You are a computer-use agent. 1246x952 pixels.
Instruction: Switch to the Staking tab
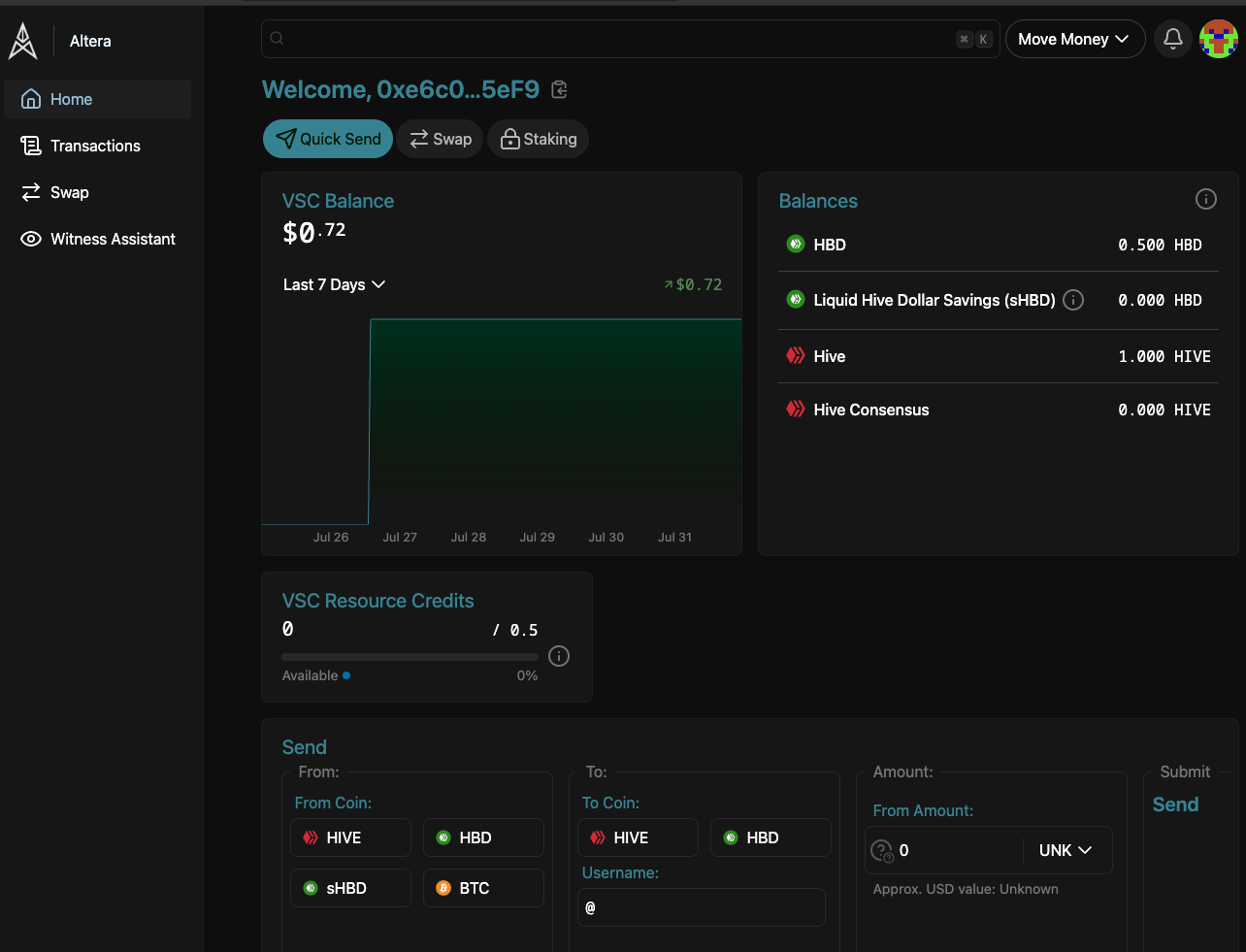coord(539,139)
